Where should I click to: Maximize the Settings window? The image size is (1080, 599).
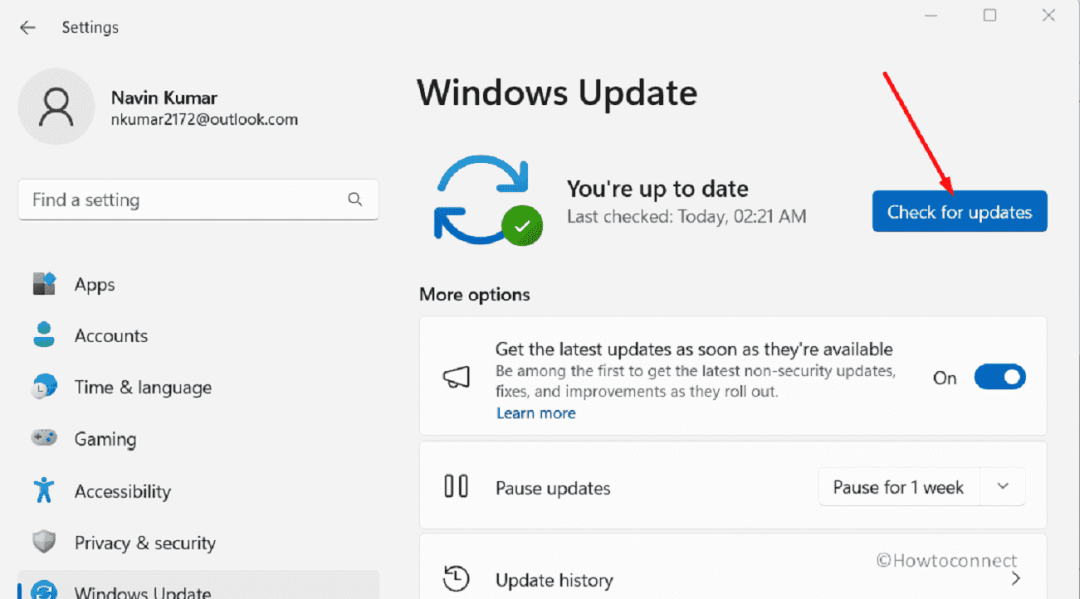989,15
